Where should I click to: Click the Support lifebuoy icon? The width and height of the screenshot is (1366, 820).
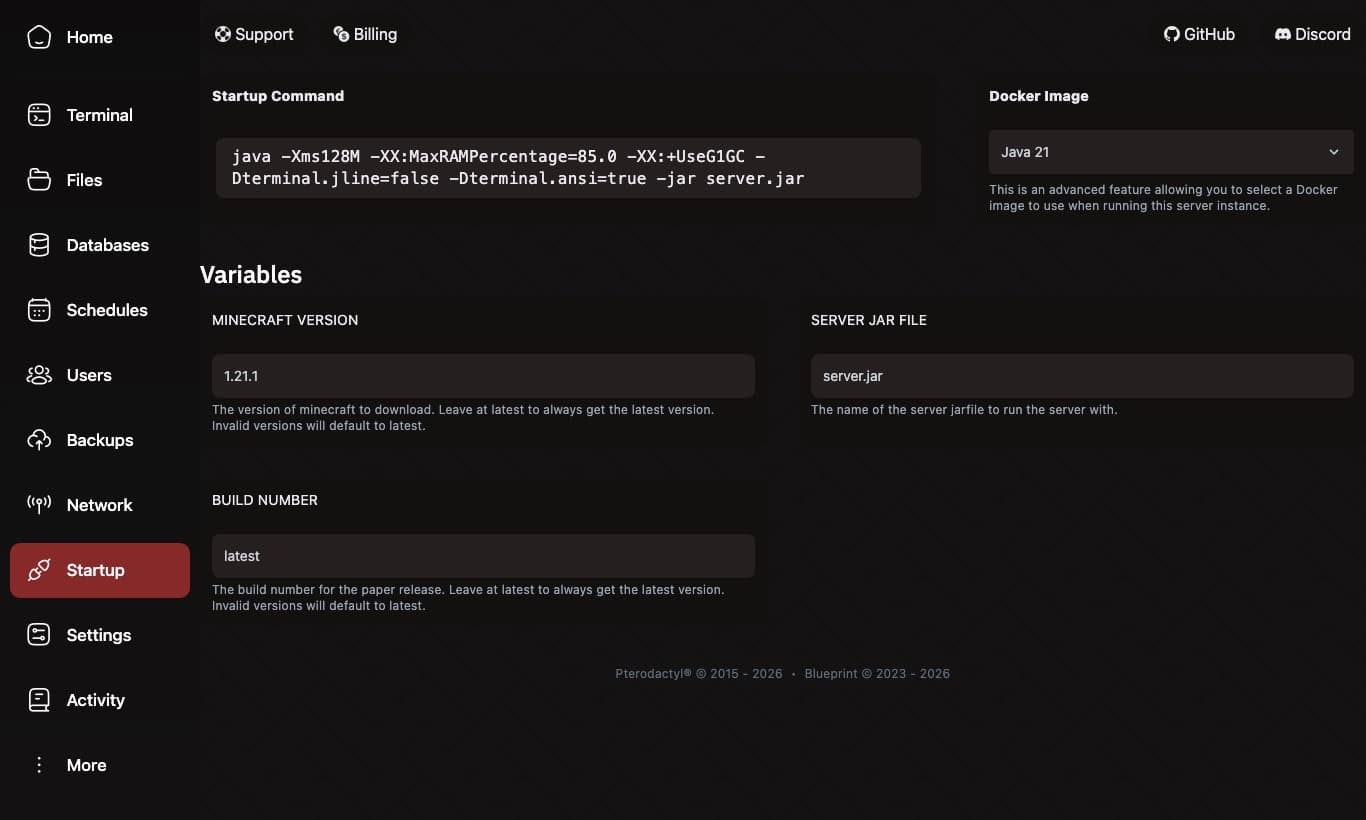click(223, 34)
